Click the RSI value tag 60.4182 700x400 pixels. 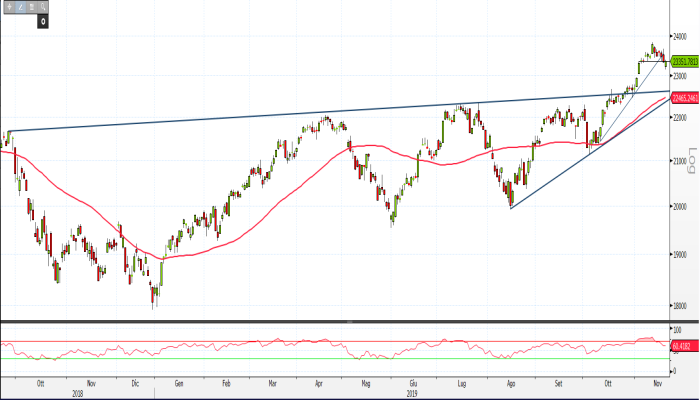(683, 346)
